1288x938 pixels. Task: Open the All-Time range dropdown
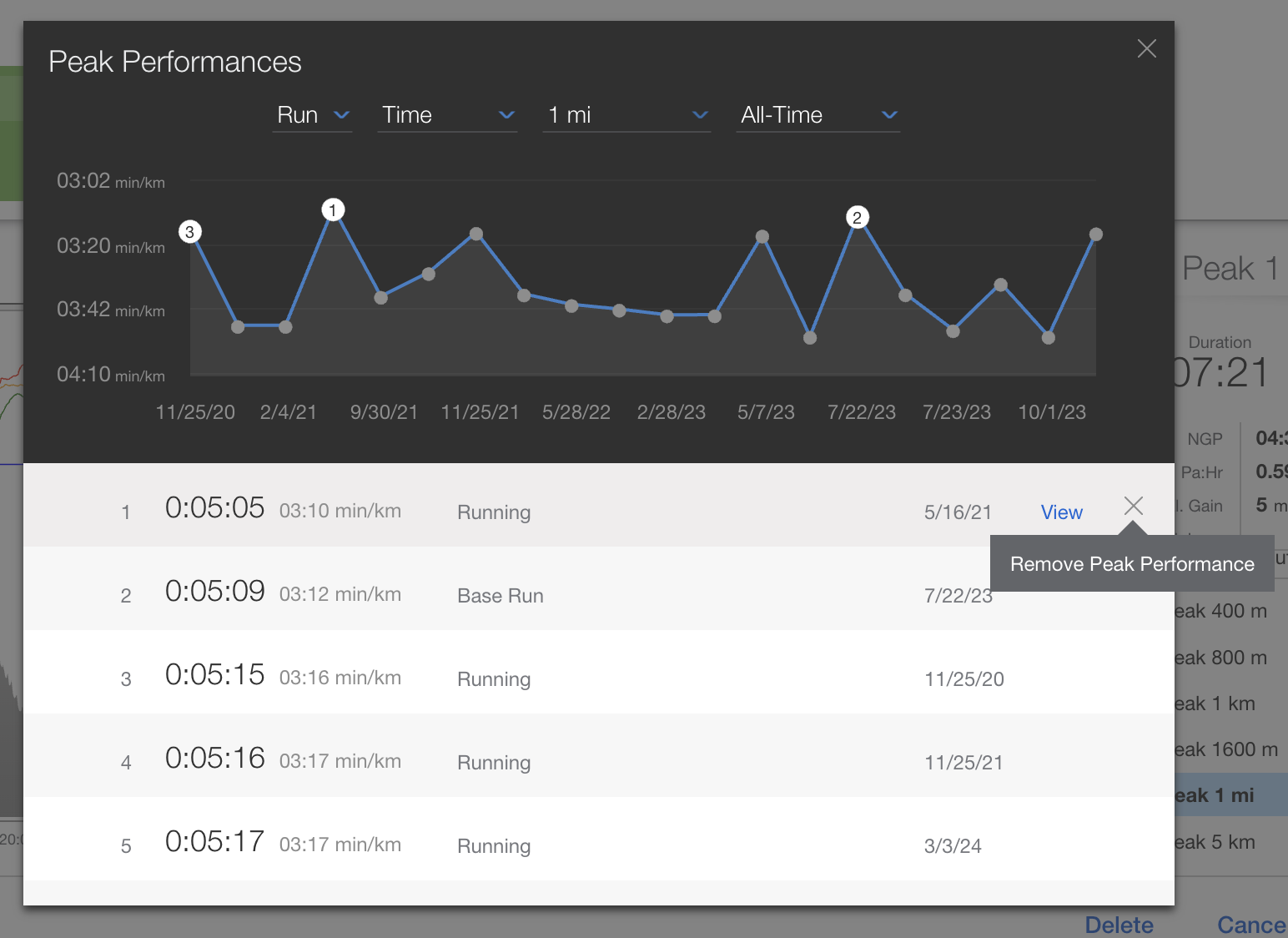pyautogui.click(x=818, y=115)
